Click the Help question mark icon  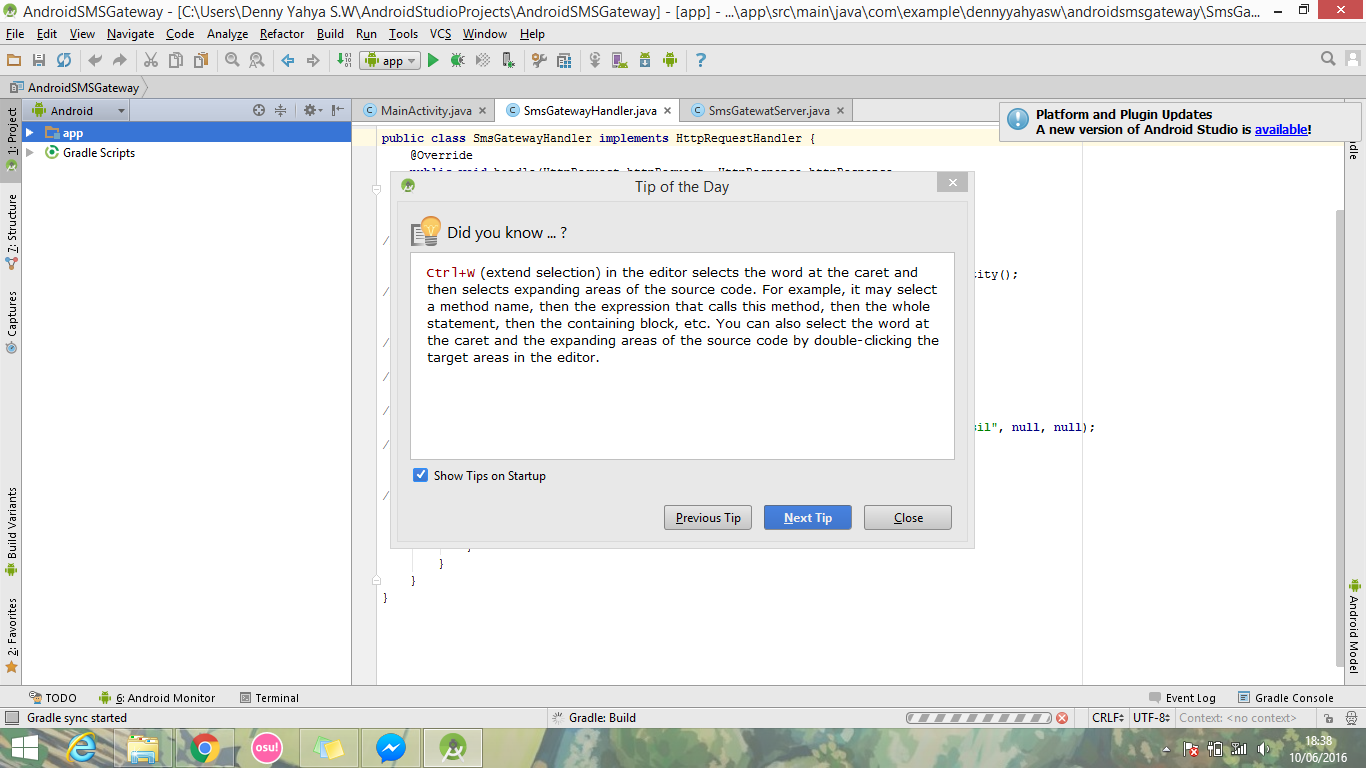(701, 60)
